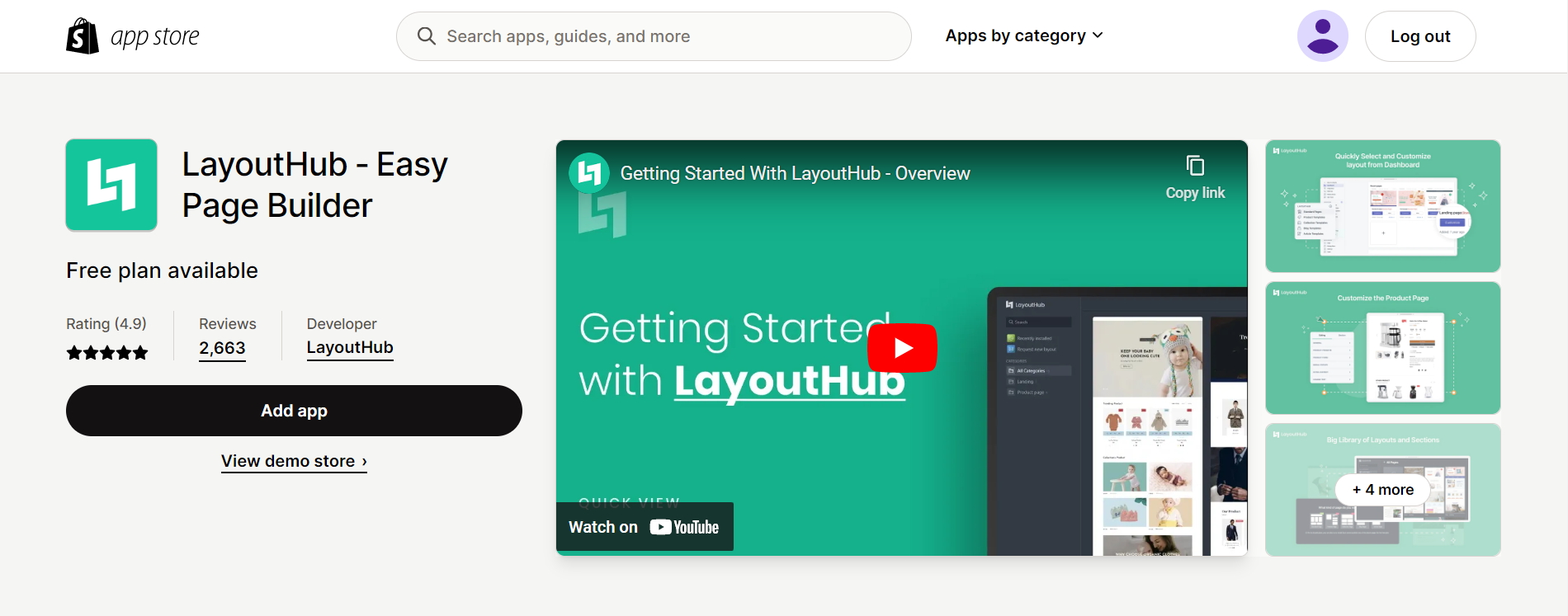Click the LayoutHub - Easy Page Builder title

click(314, 185)
